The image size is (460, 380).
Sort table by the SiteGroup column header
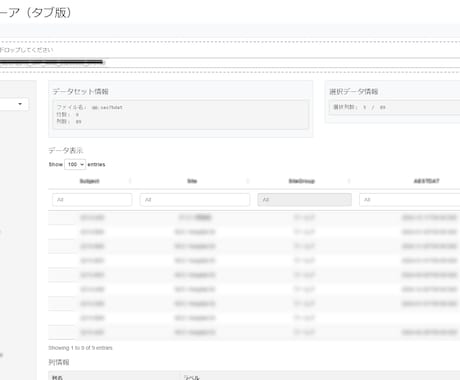tap(302, 181)
